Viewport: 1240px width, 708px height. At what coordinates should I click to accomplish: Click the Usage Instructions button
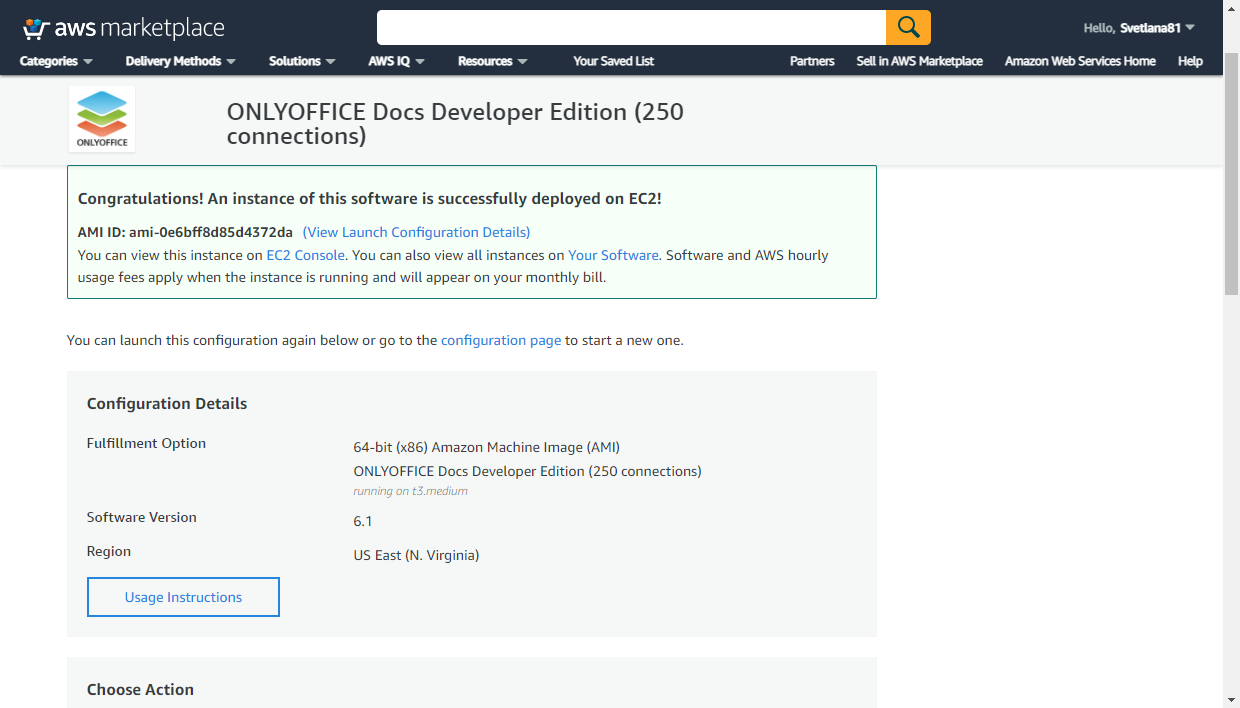pyautogui.click(x=183, y=597)
